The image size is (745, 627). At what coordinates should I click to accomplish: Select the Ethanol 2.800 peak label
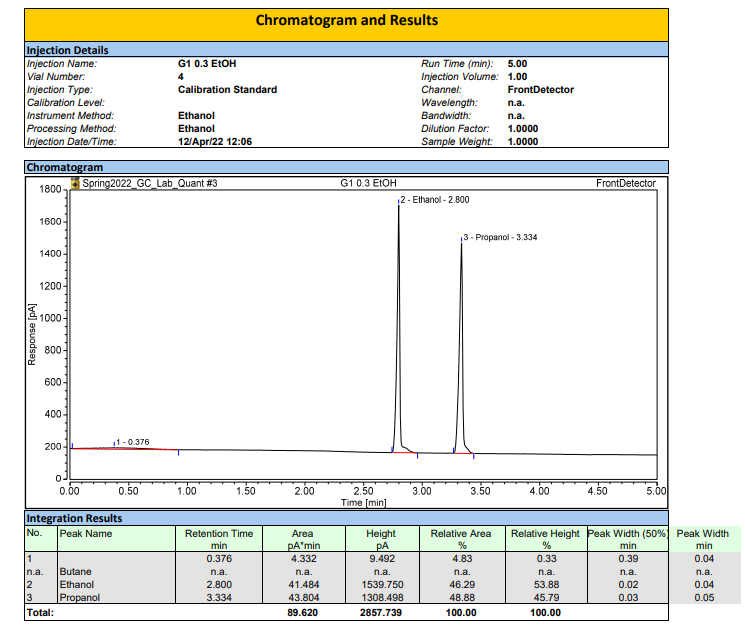(x=432, y=201)
